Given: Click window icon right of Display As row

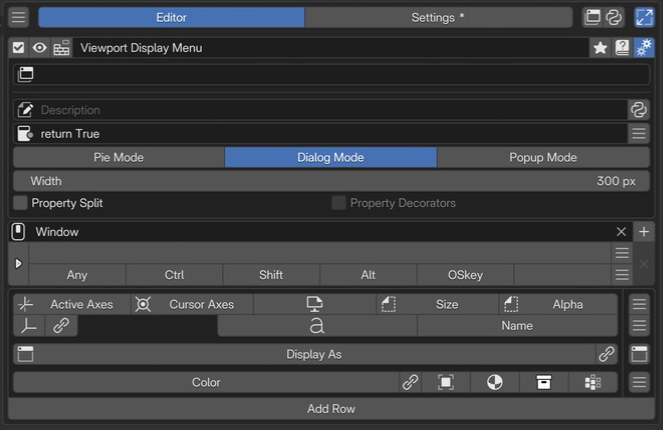Looking at the screenshot, I should coord(639,354).
